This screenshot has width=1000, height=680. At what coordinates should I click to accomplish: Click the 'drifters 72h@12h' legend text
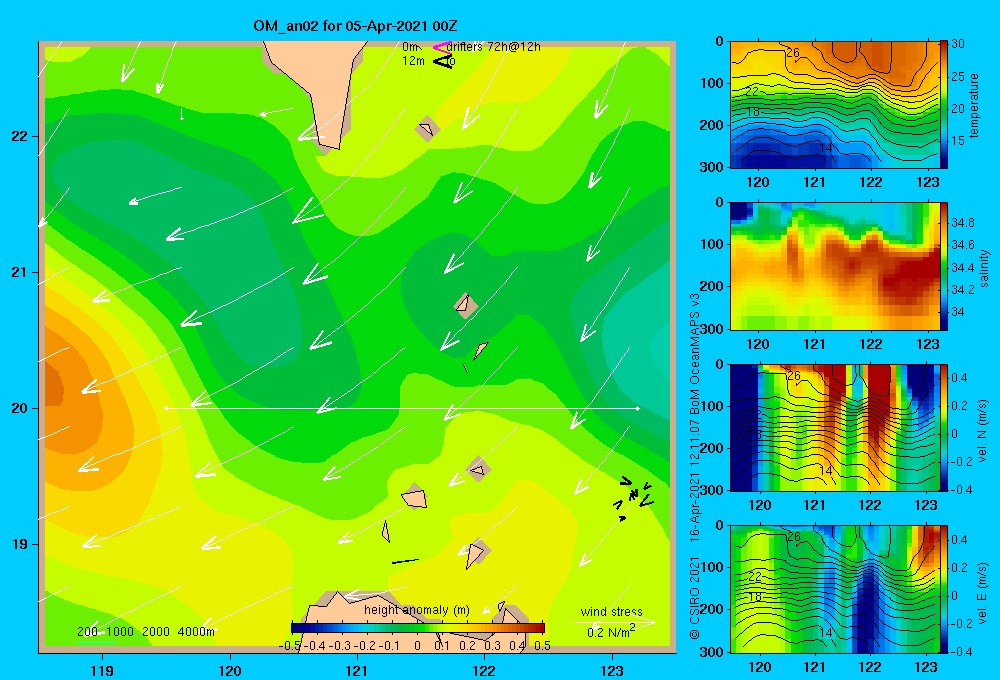pyautogui.click(x=494, y=47)
